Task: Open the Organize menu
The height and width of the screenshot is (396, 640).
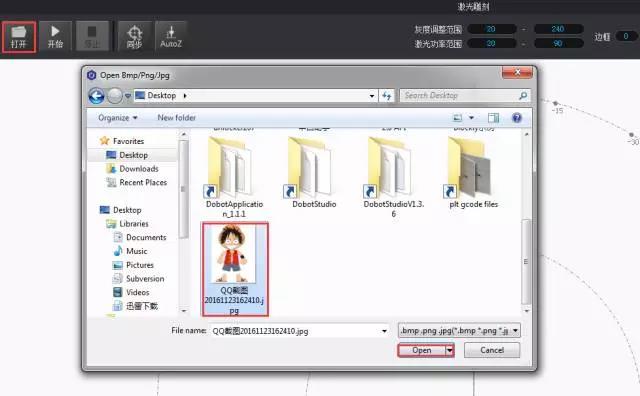Action: pyautogui.click(x=118, y=118)
